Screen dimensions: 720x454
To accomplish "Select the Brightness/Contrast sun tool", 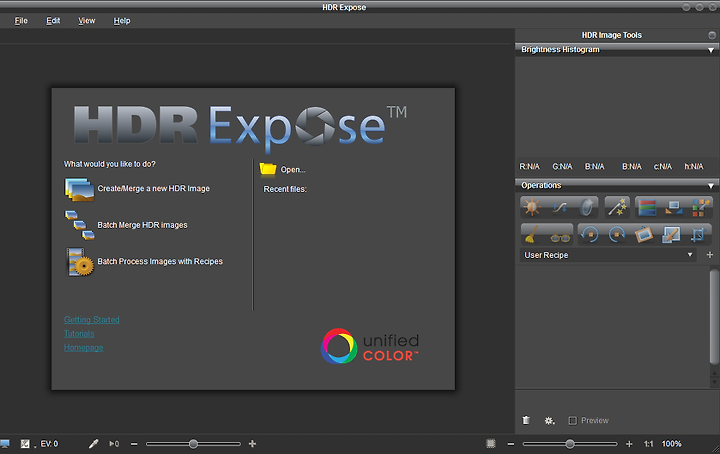I will pos(532,207).
